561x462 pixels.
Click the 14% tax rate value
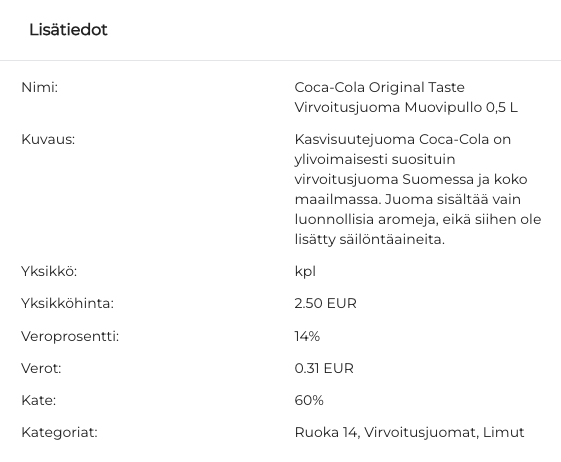pos(307,336)
